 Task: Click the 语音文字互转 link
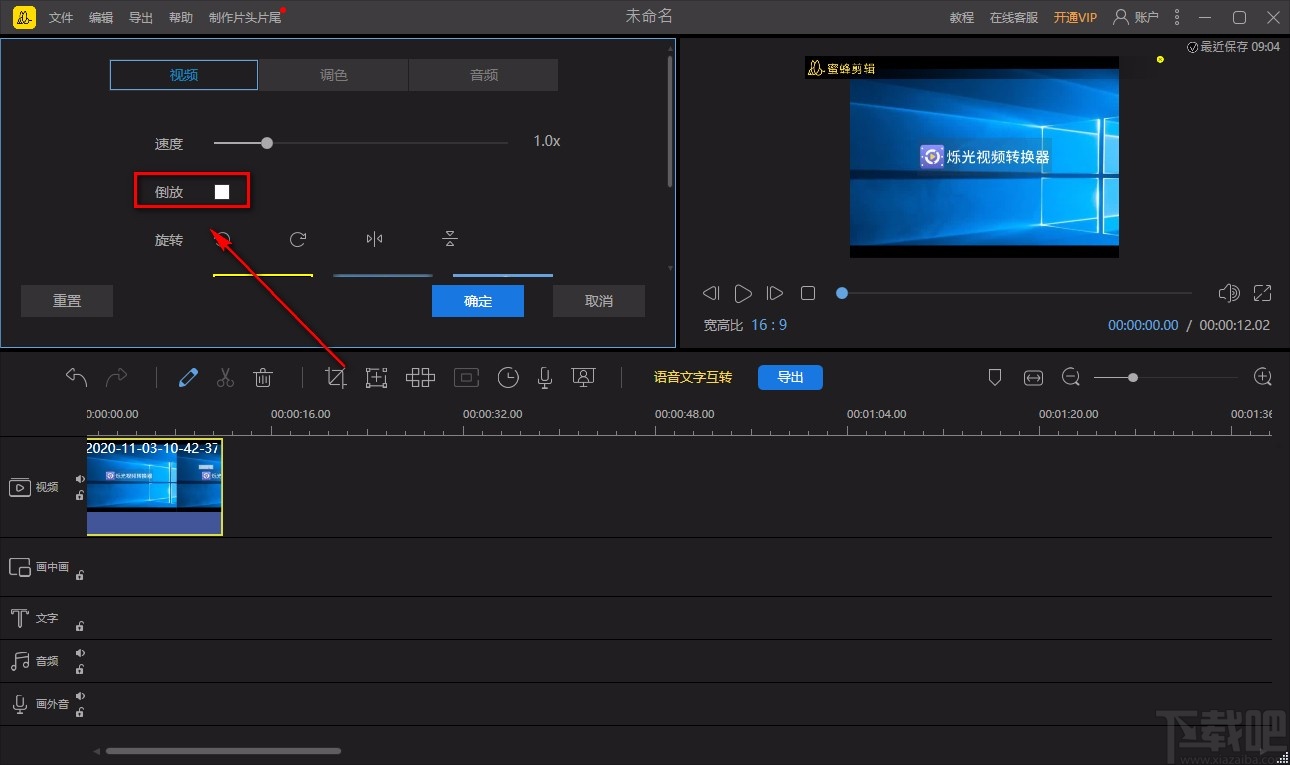coord(693,377)
